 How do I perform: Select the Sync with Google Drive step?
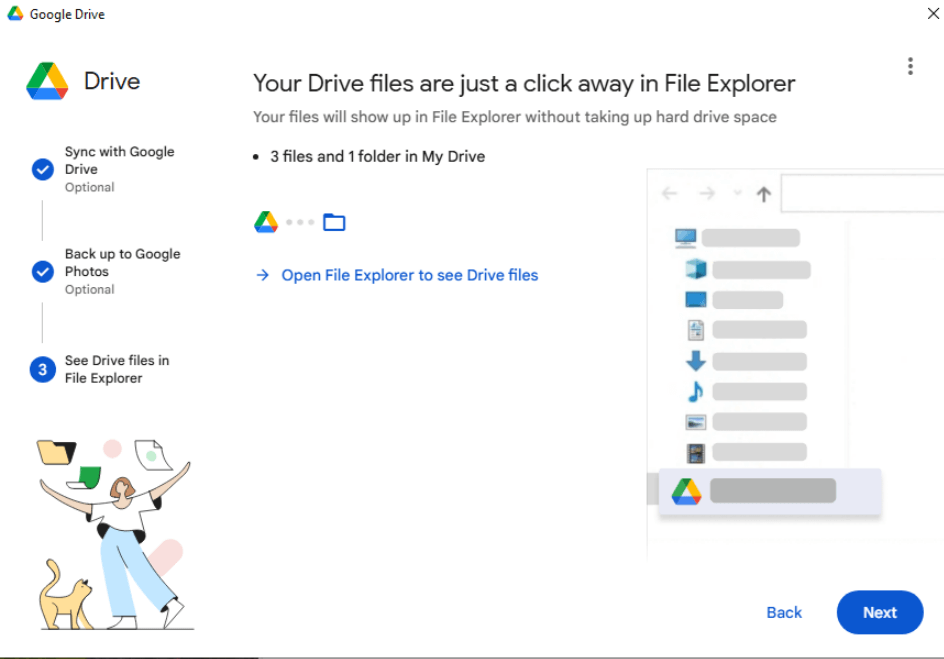point(119,160)
